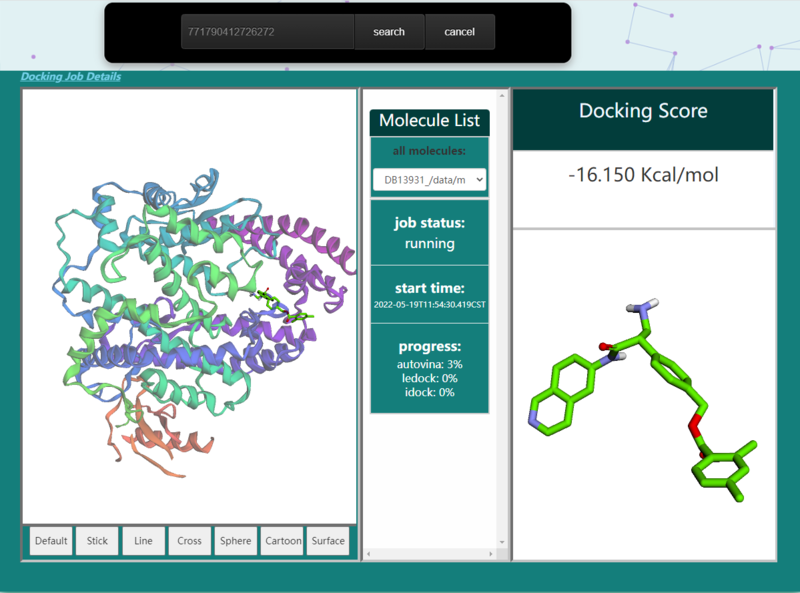
Task: Click the green ligand molecule 3D view
Action: point(644,396)
